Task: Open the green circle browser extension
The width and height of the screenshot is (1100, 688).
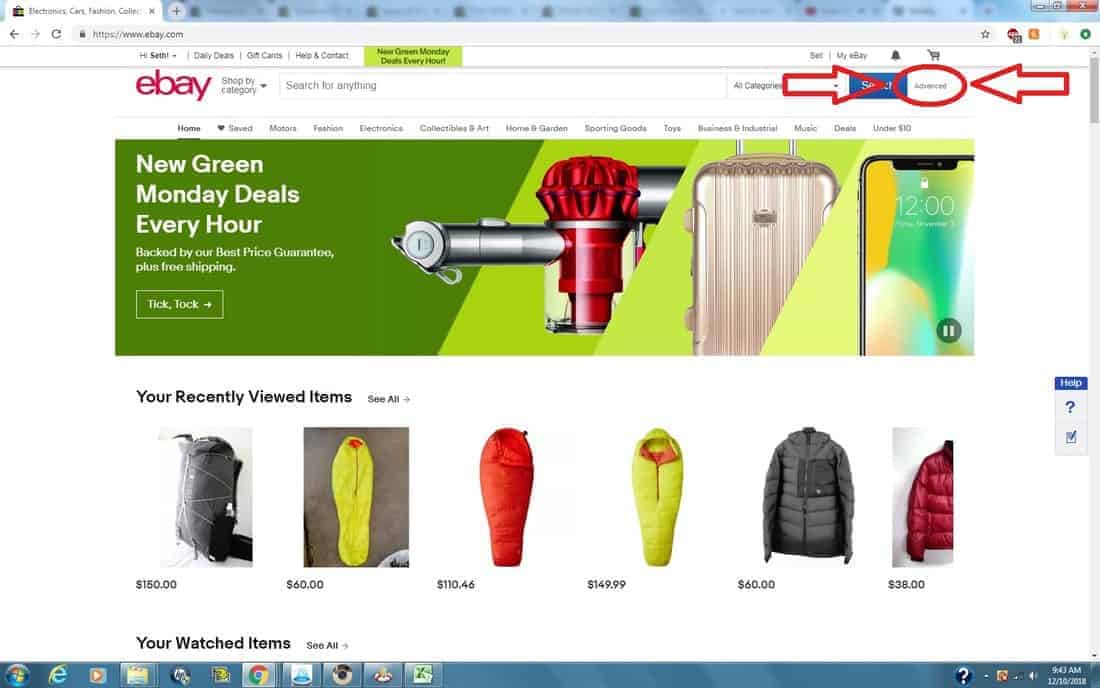Action: pyautogui.click(x=1085, y=34)
